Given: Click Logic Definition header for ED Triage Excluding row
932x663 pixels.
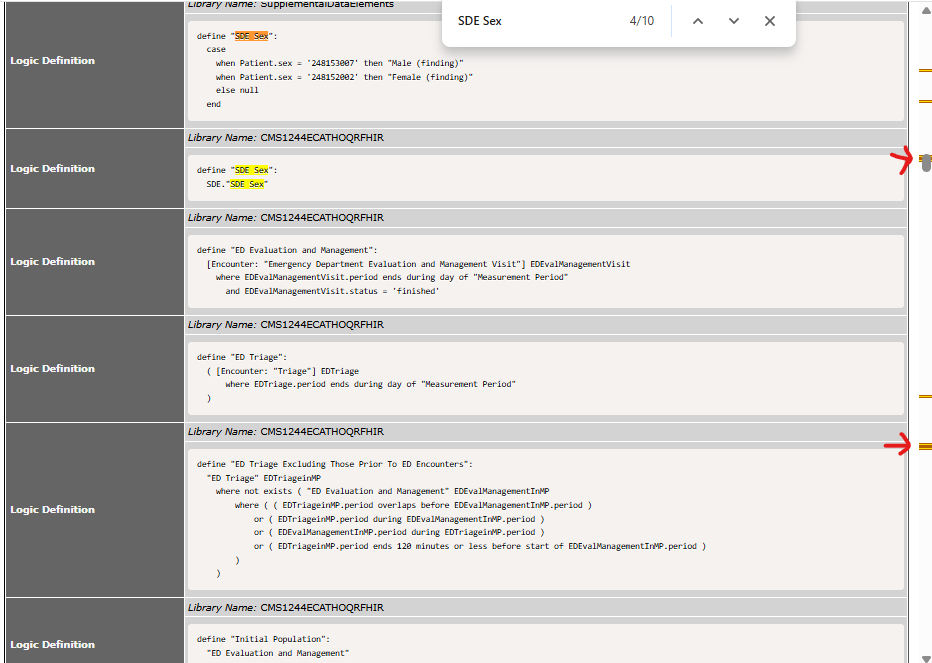Looking at the screenshot, I should [52, 510].
